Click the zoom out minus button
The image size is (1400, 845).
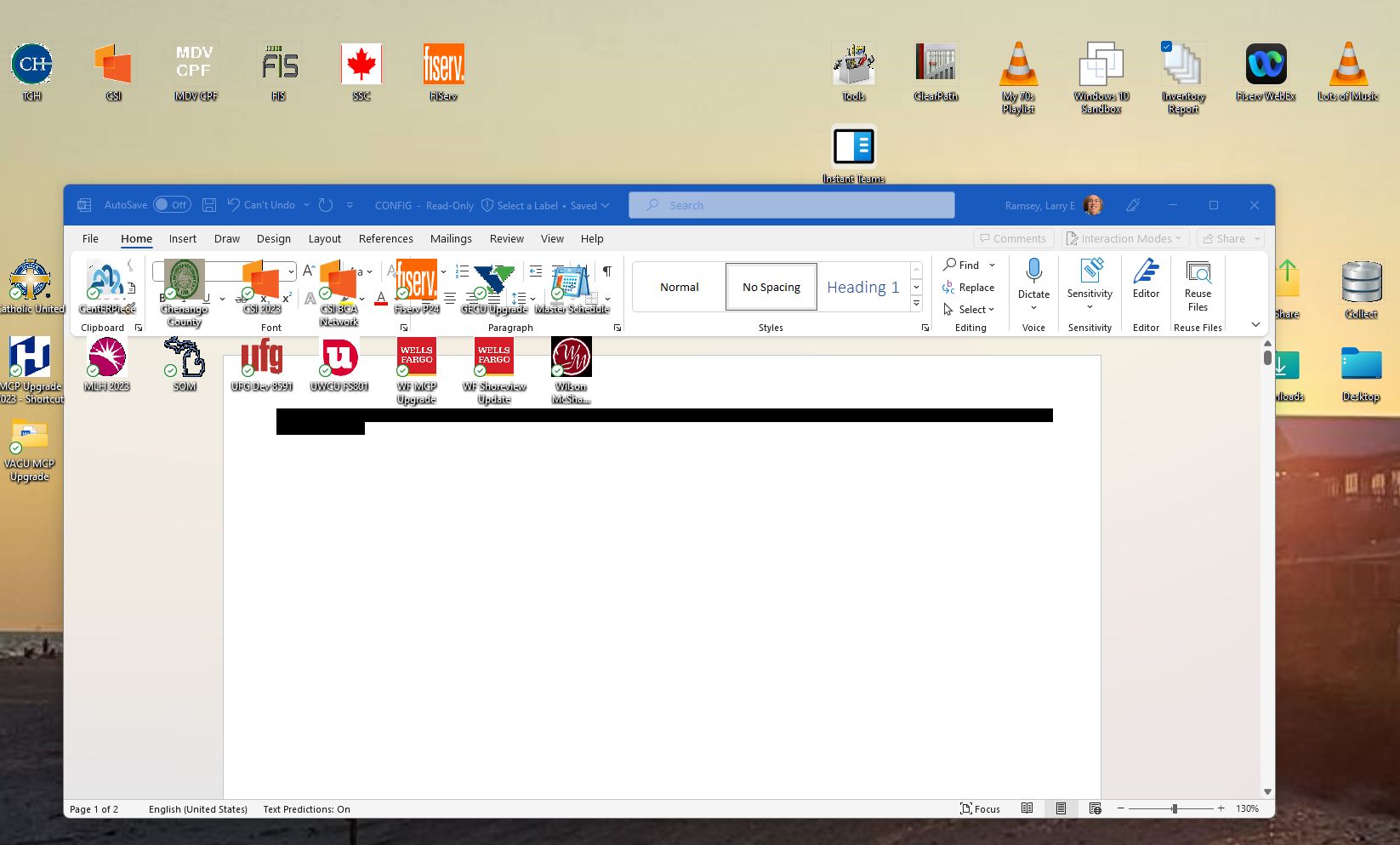(x=1121, y=808)
